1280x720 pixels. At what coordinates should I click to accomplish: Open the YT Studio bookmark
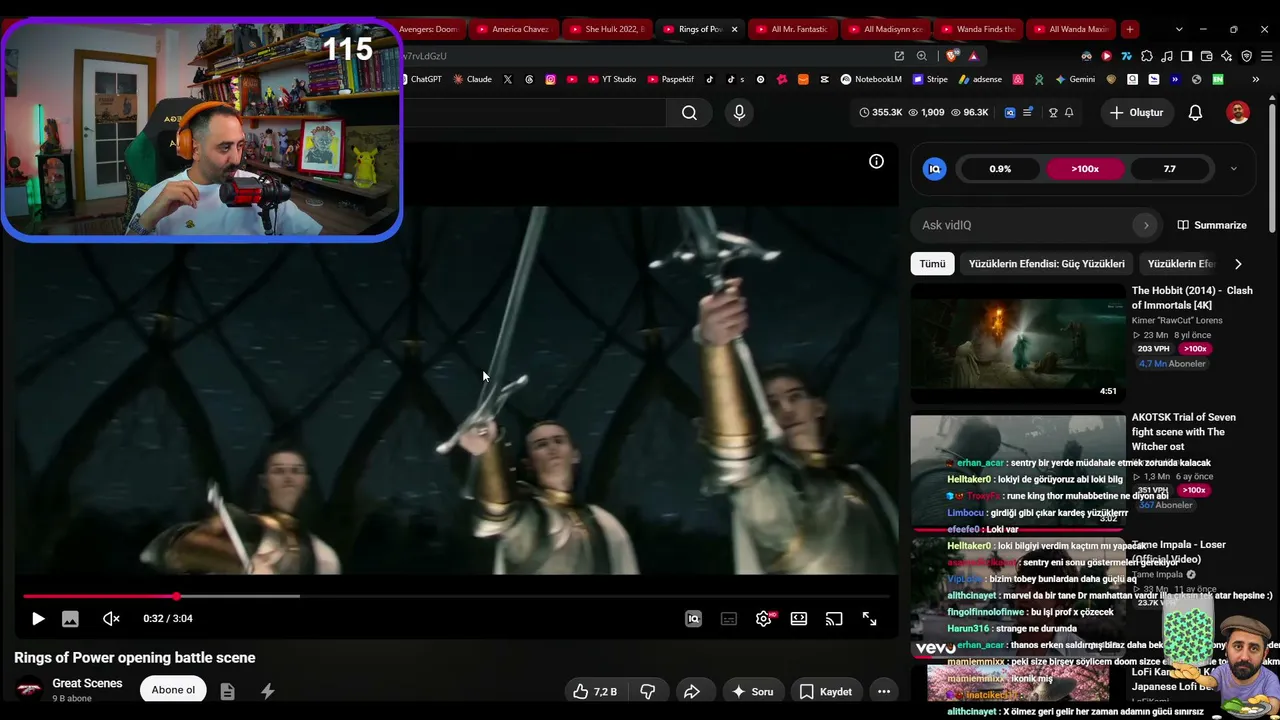tap(612, 79)
